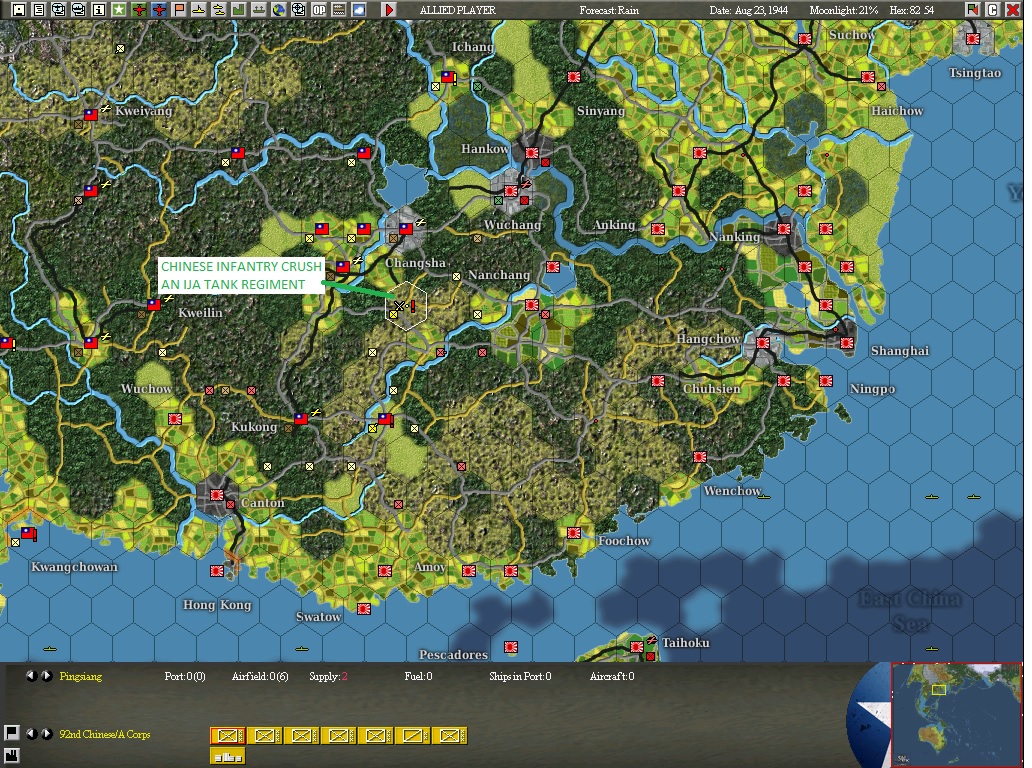Select the Japanese unit at Hankow
1032x768 pixels.
coord(532,153)
